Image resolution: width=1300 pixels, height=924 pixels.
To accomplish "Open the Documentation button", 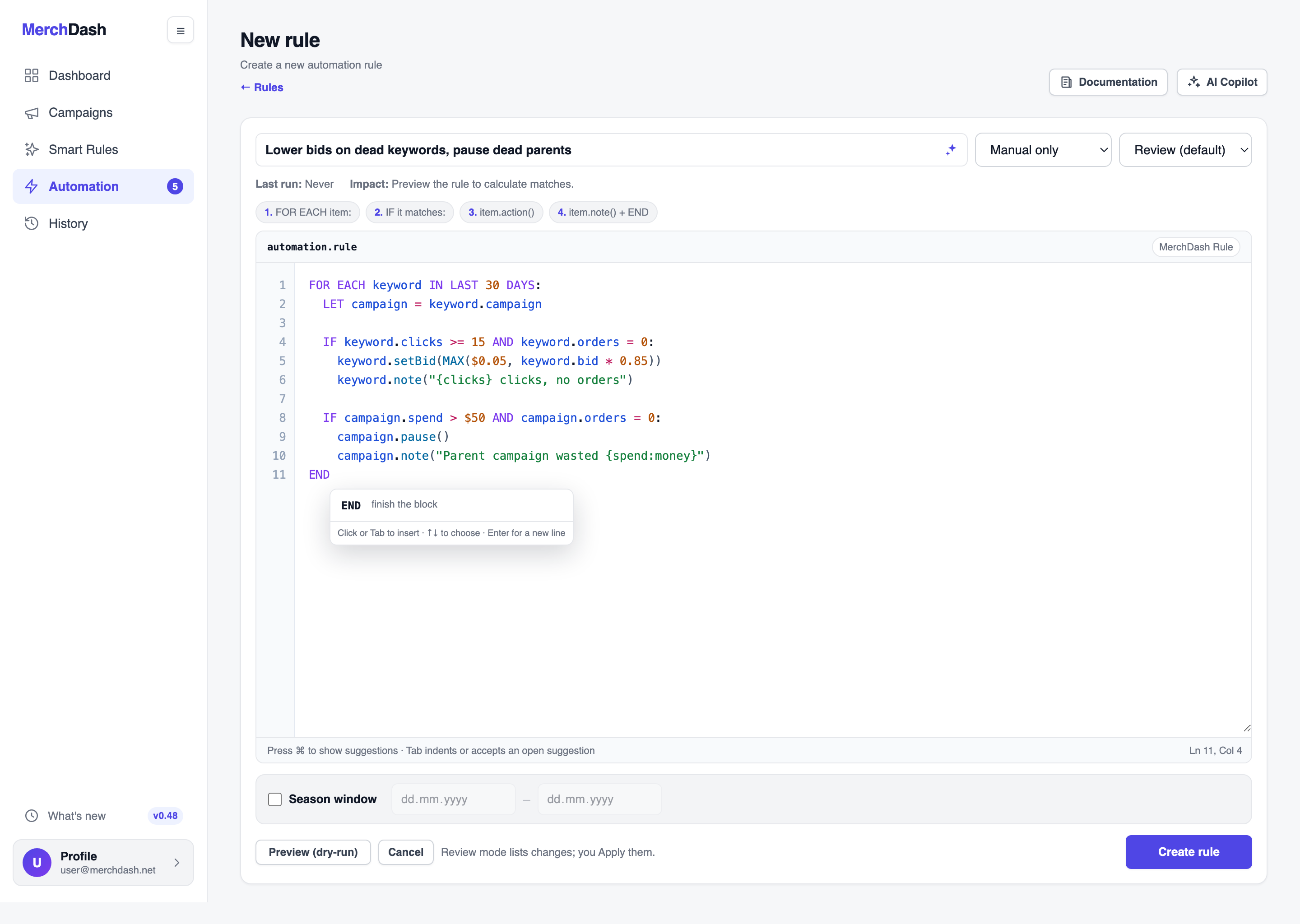I will [1108, 82].
